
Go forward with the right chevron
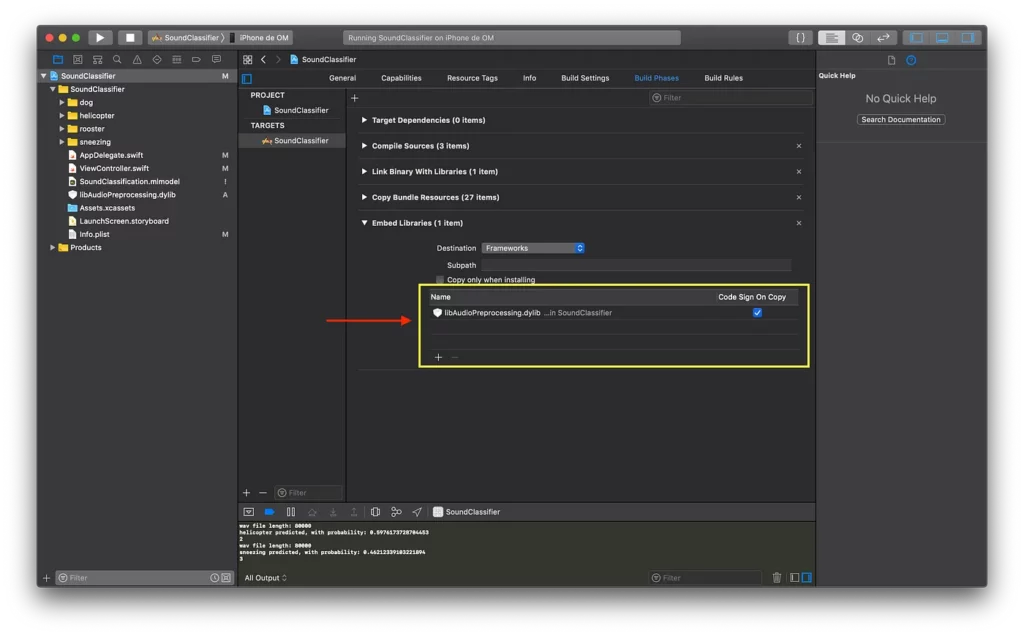click(x=278, y=59)
